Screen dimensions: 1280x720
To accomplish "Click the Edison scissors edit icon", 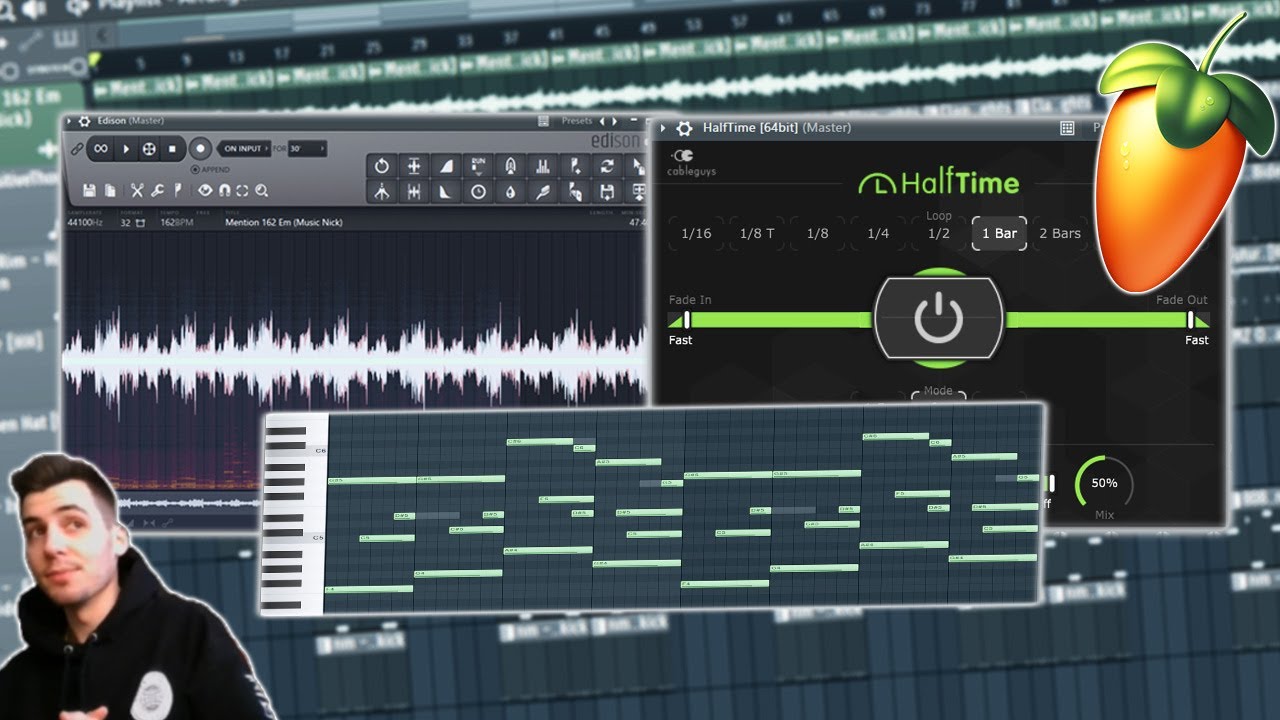I will coord(136,191).
